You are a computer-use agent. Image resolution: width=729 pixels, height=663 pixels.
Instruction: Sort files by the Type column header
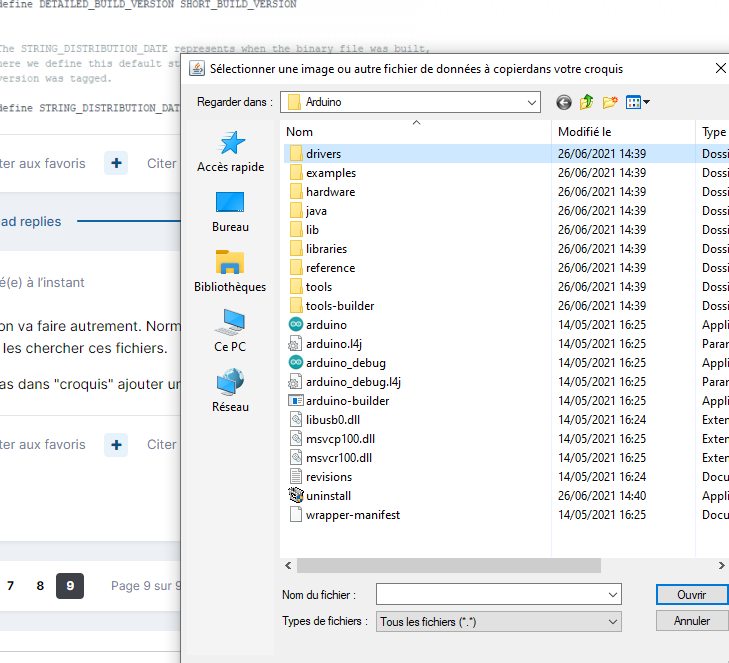(x=714, y=132)
